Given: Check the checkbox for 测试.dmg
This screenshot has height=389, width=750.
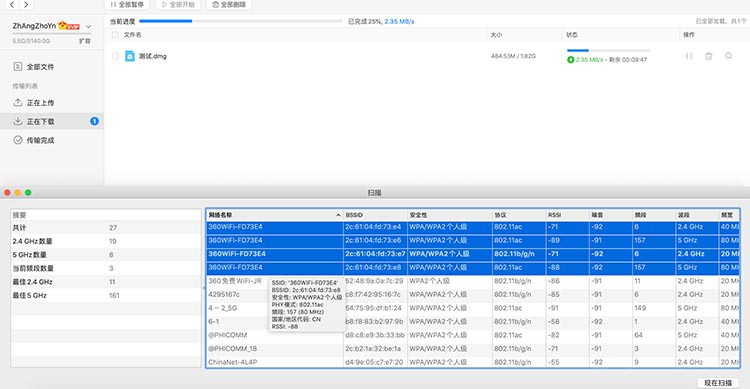Looking at the screenshot, I should tap(115, 56).
